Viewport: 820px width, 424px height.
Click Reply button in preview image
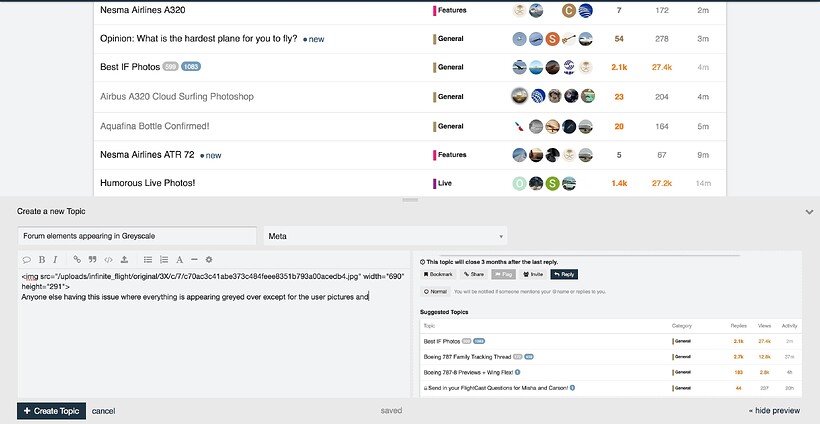point(564,273)
